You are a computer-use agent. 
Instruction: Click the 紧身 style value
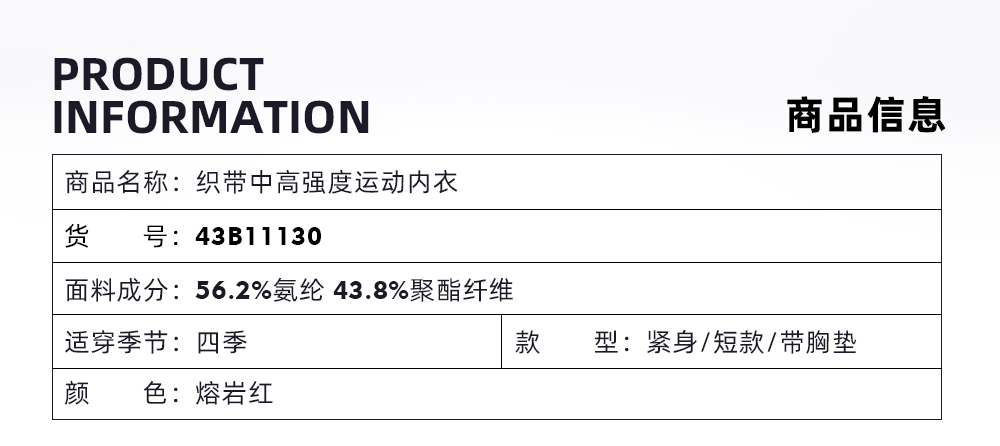[672, 344]
